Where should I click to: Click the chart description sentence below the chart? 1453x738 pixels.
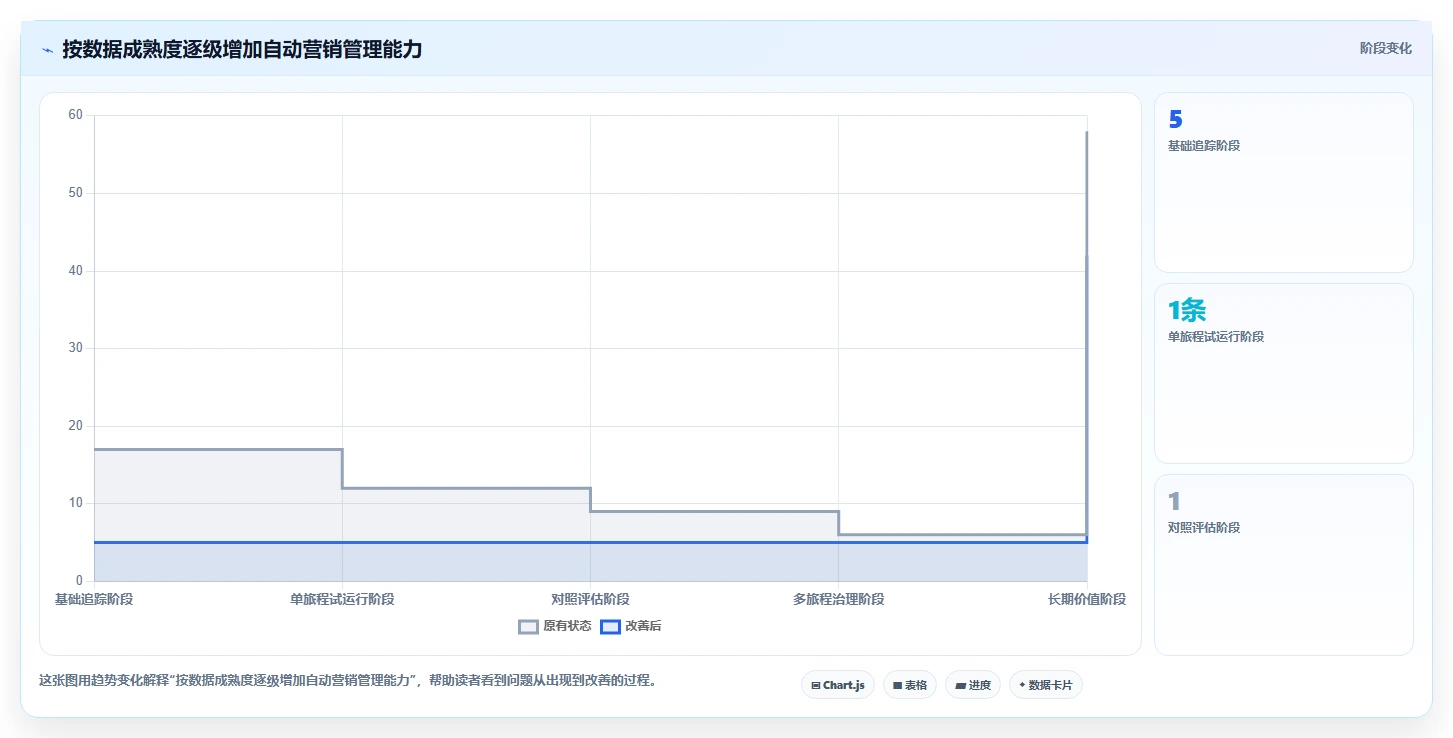click(347, 680)
